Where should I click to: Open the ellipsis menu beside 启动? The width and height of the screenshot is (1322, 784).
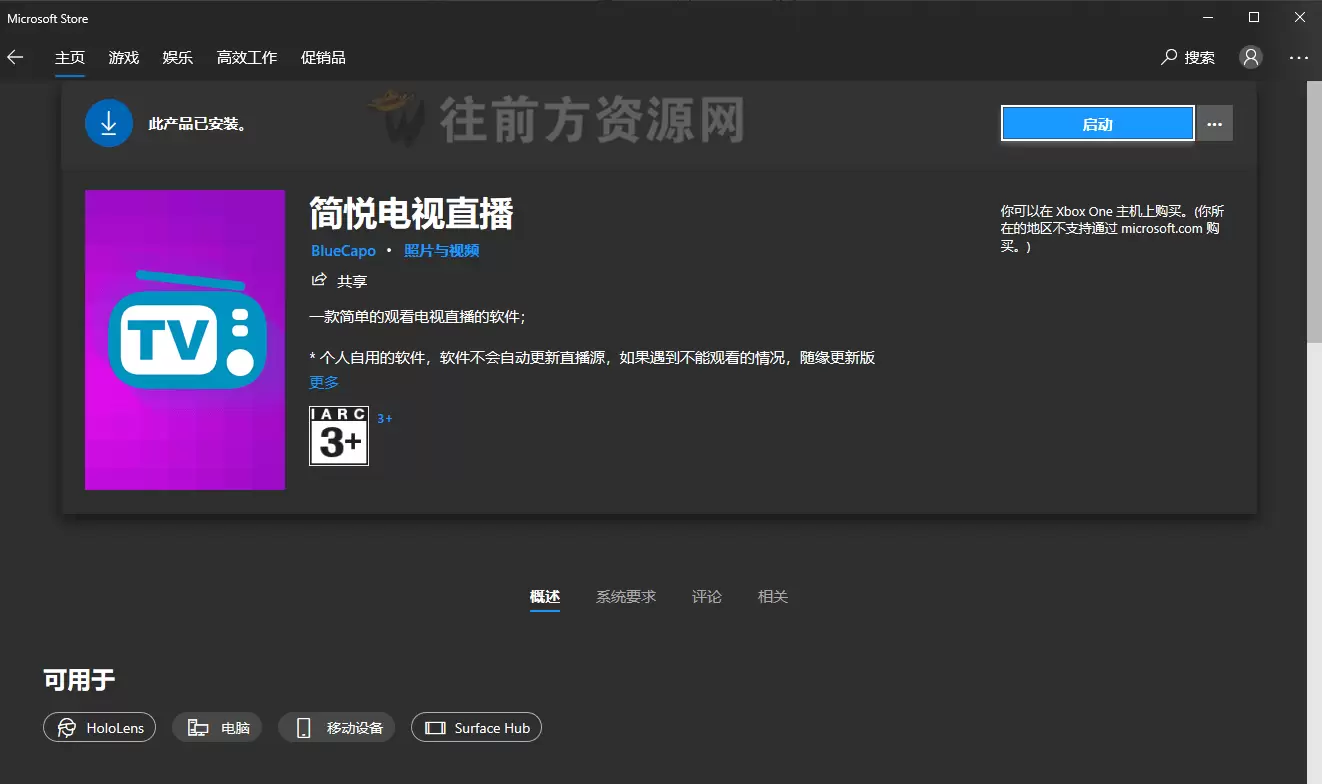point(1215,124)
